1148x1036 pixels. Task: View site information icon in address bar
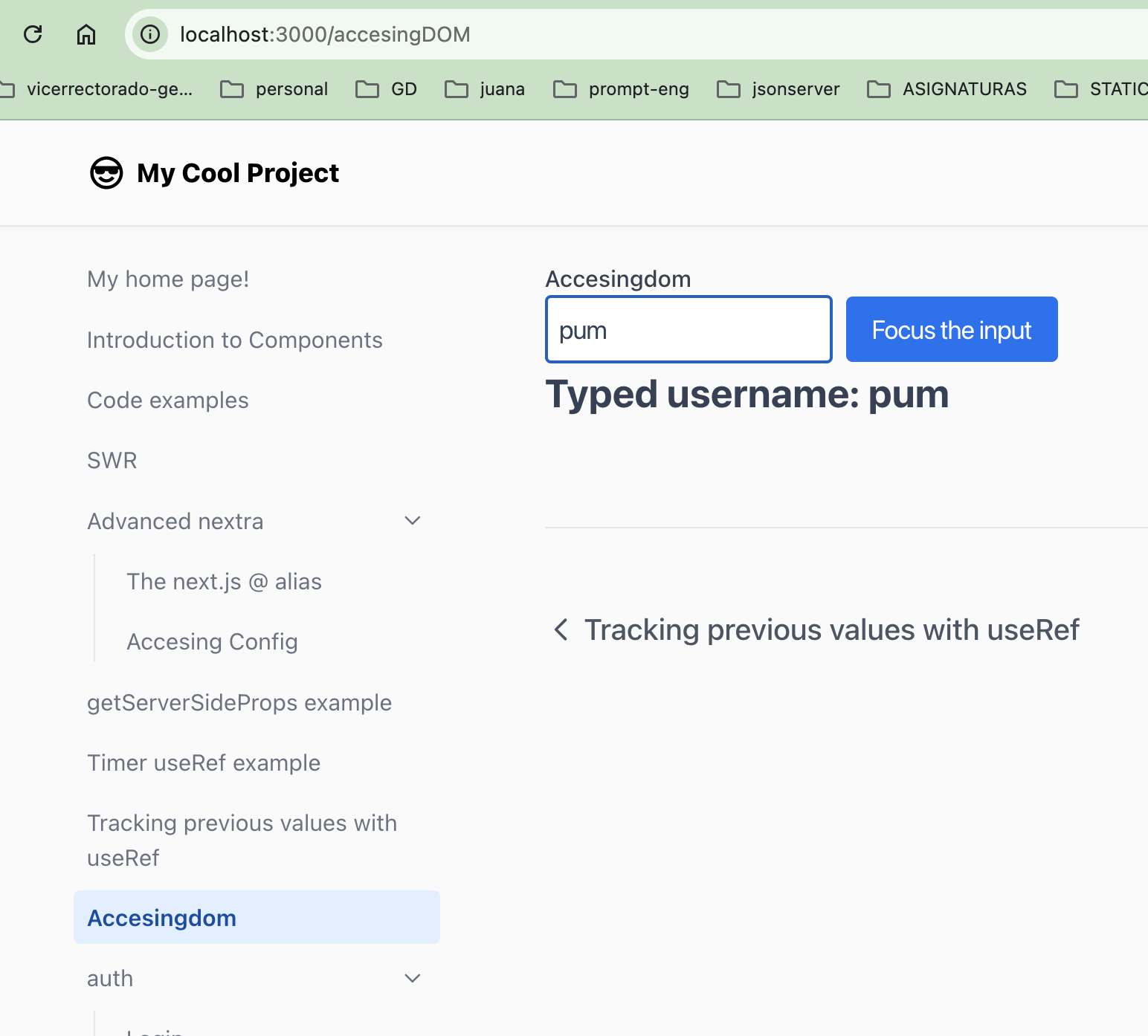click(x=150, y=34)
